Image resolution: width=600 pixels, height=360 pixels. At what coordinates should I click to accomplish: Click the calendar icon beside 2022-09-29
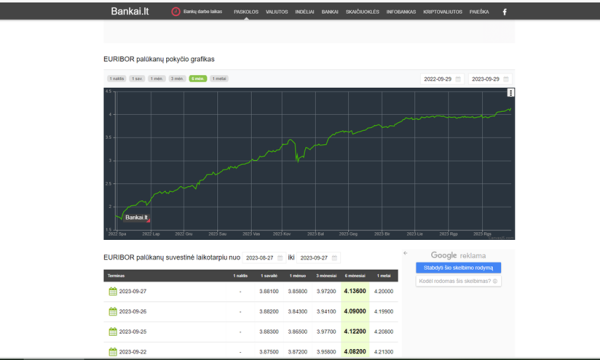point(458,79)
